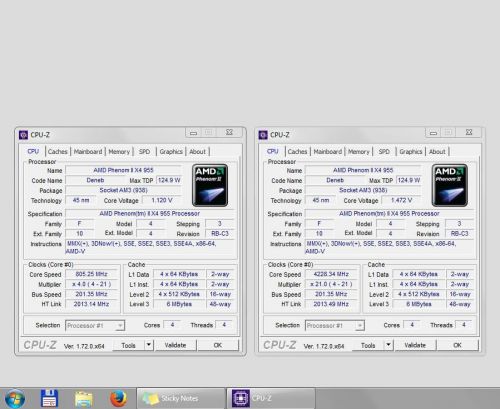This screenshot has height=409, width=500.
Task: Click the AMD Phenom II logo in left window
Action: [x=210, y=185]
